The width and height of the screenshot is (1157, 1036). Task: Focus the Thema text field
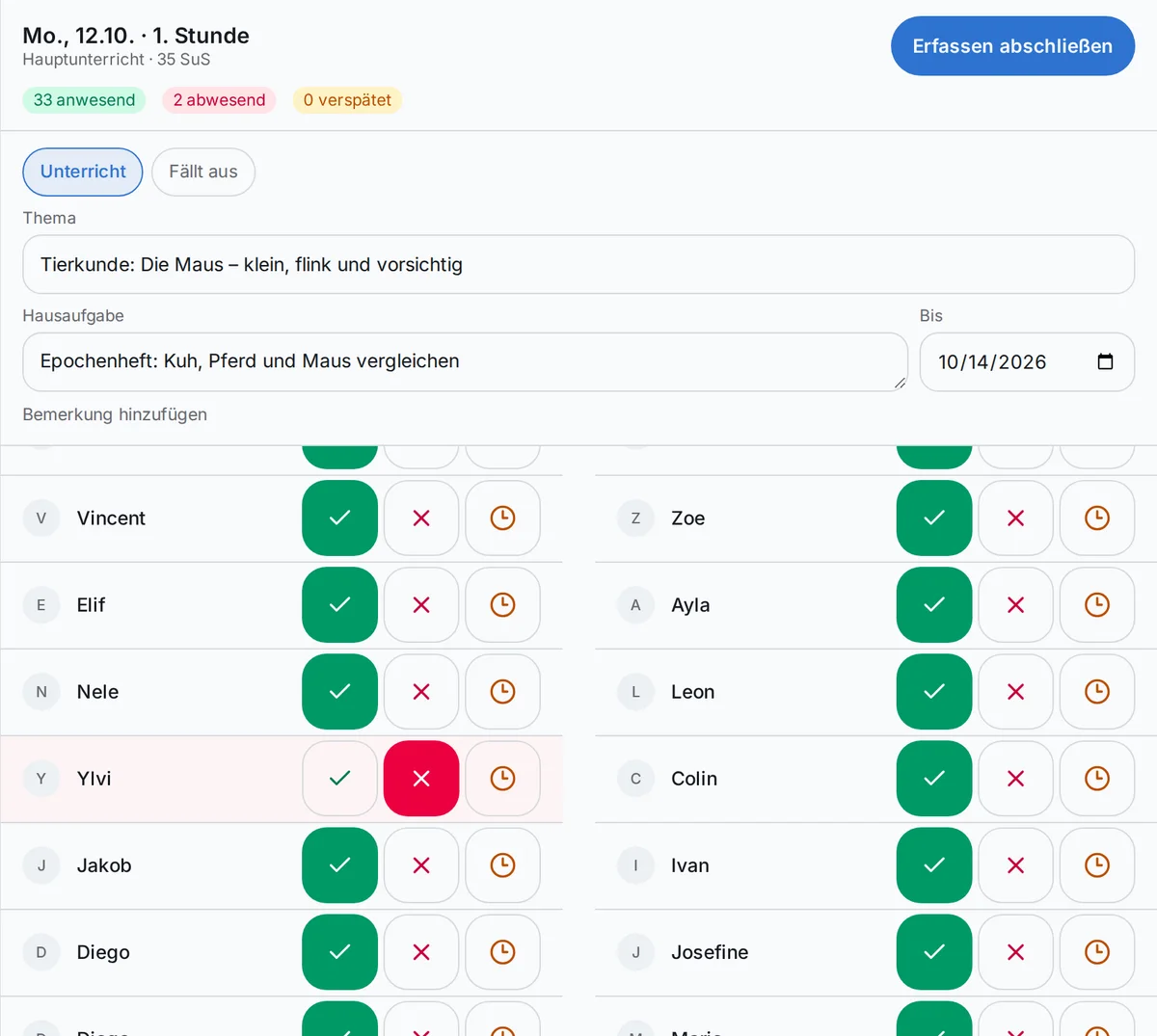tap(578, 265)
